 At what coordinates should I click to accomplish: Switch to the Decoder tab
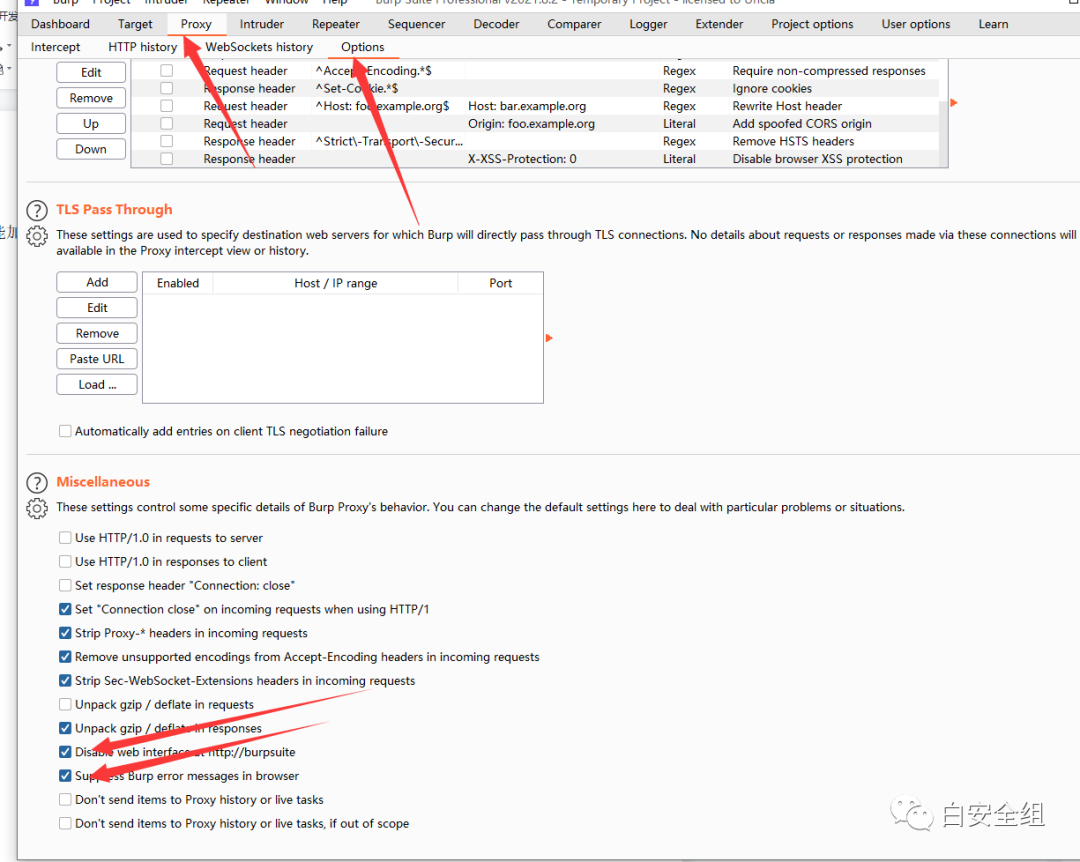496,24
